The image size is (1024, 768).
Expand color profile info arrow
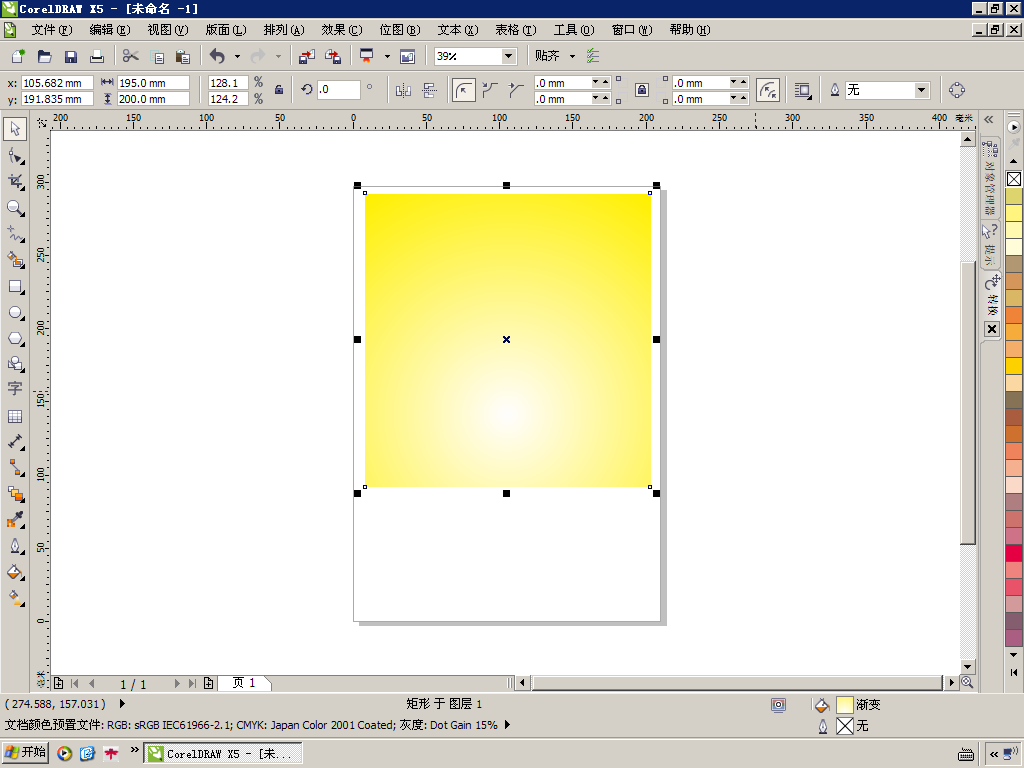coord(507,725)
